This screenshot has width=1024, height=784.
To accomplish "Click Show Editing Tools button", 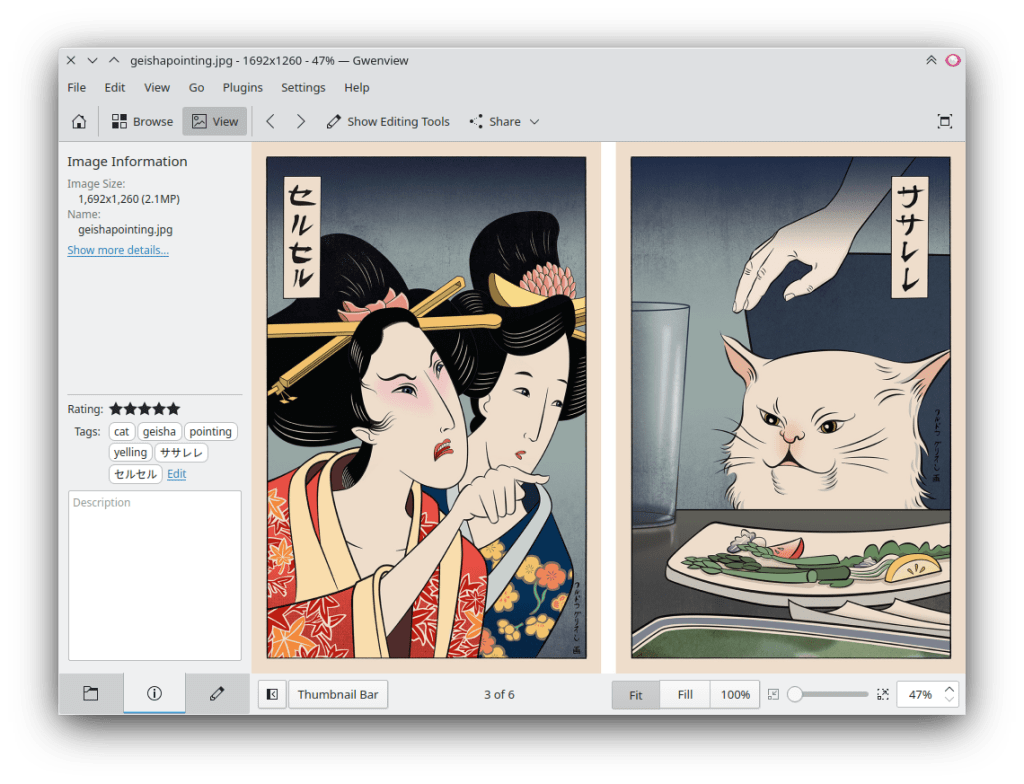I will pos(388,122).
